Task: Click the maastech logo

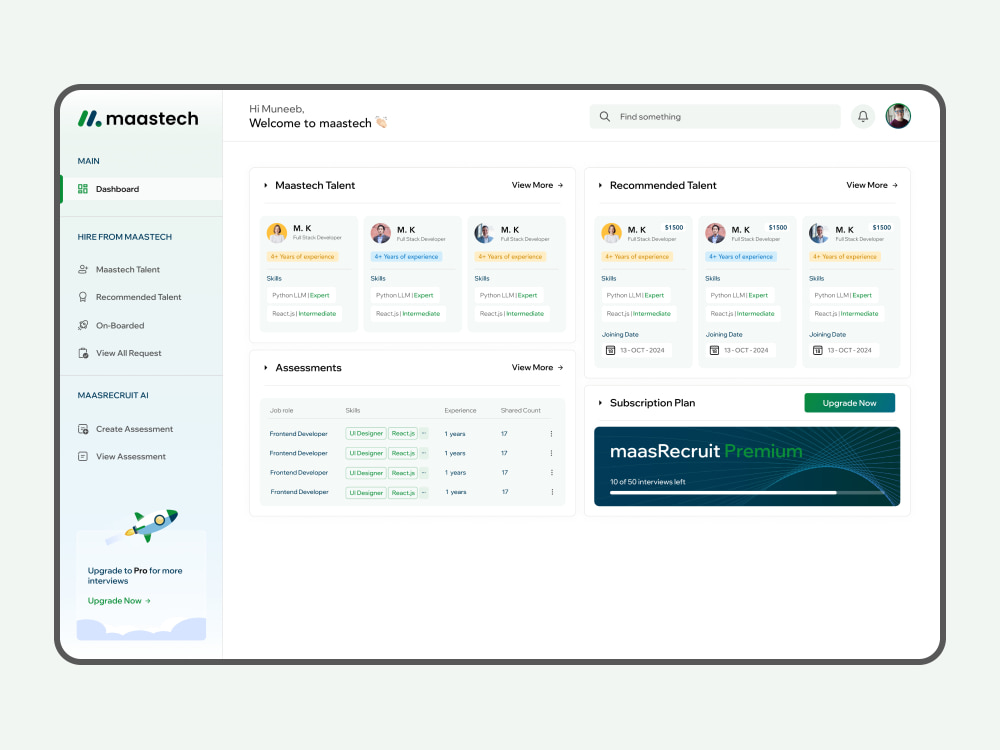Action: [x=138, y=119]
